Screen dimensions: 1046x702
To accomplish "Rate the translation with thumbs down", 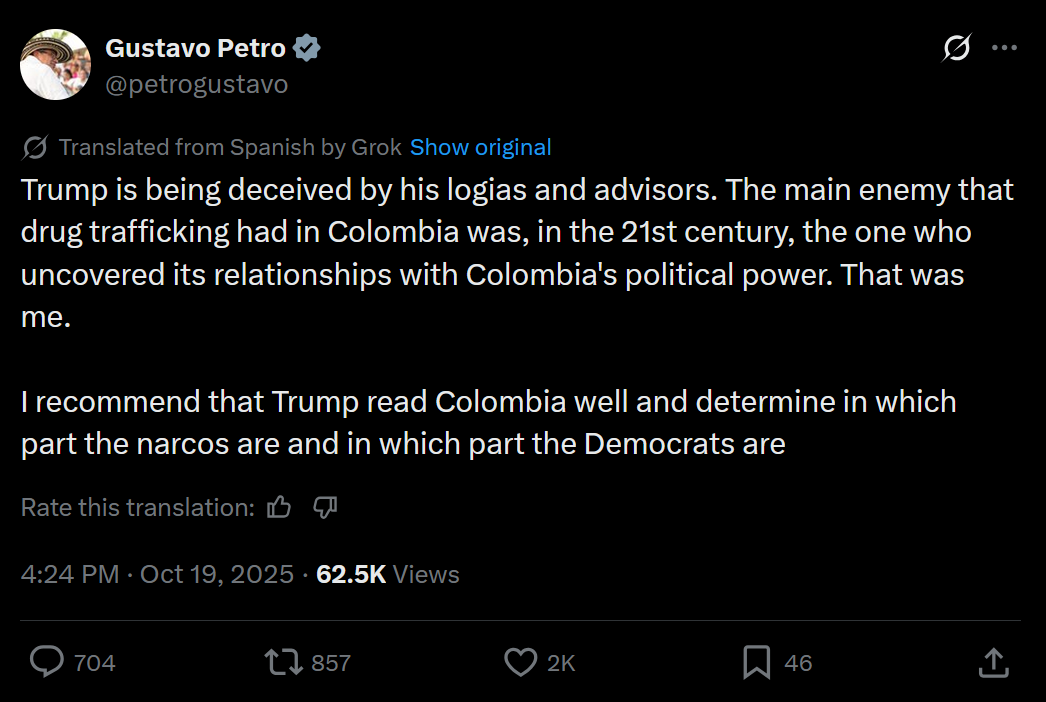I will (325, 507).
